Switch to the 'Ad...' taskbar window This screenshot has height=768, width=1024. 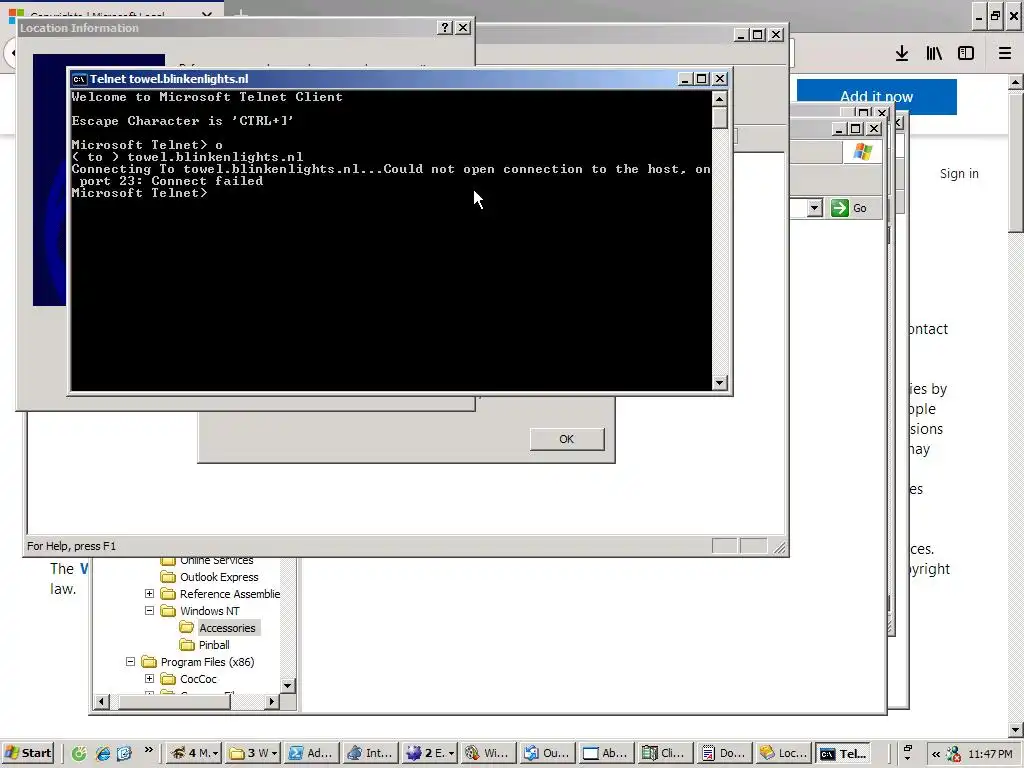(311, 753)
